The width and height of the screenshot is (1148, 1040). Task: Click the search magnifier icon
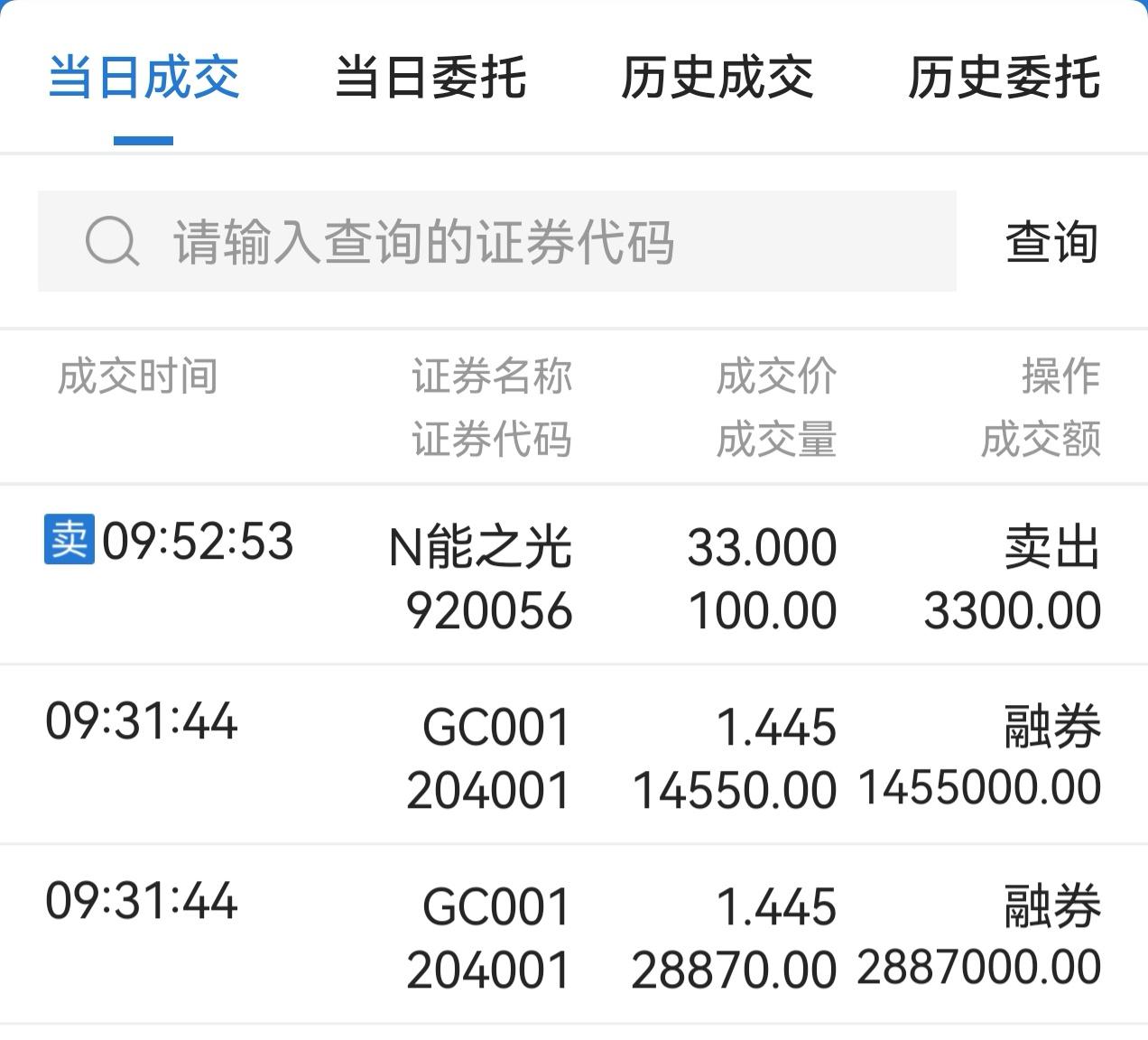click(x=112, y=242)
